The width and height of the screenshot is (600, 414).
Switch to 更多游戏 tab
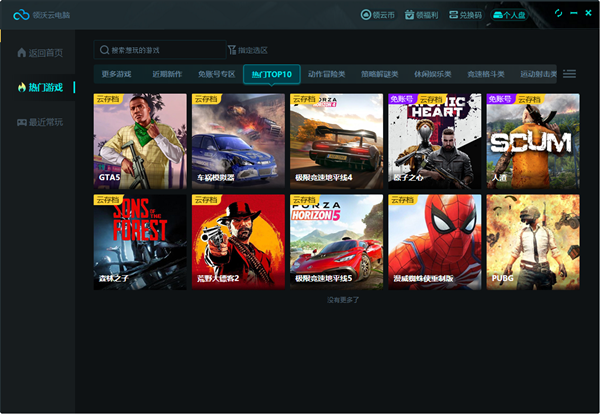(x=116, y=74)
